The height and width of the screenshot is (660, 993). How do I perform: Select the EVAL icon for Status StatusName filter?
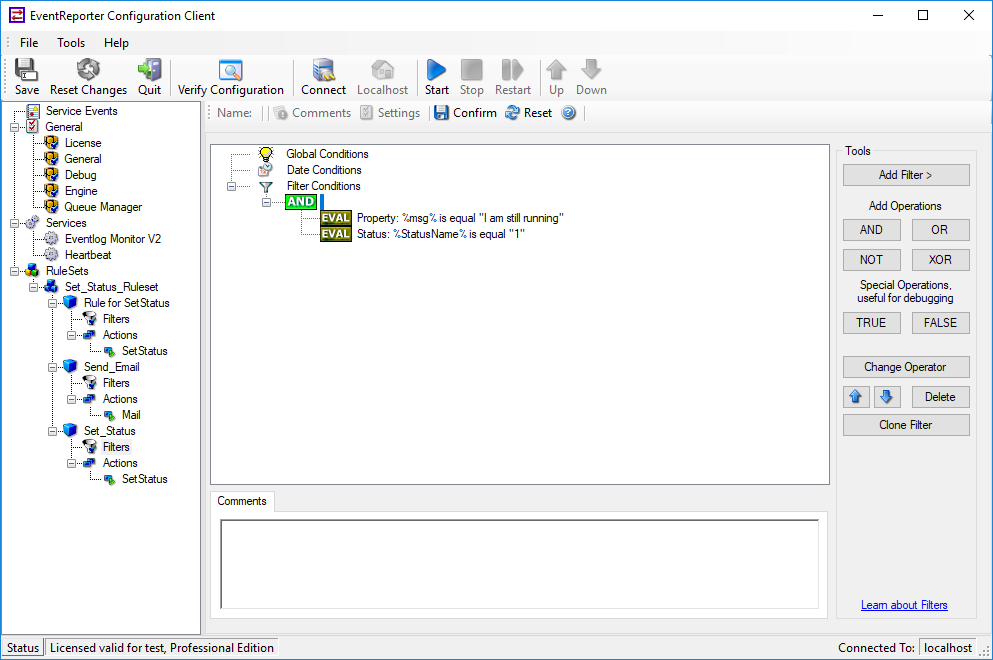[336, 234]
